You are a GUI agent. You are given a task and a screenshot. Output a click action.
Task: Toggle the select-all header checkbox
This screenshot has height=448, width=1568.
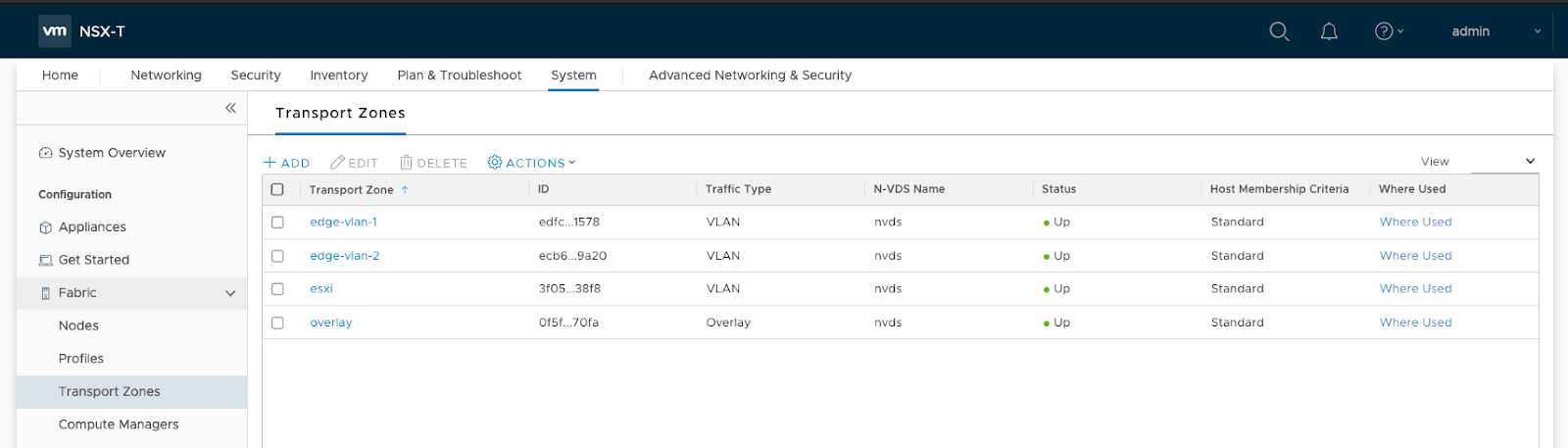tap(277, 189)
